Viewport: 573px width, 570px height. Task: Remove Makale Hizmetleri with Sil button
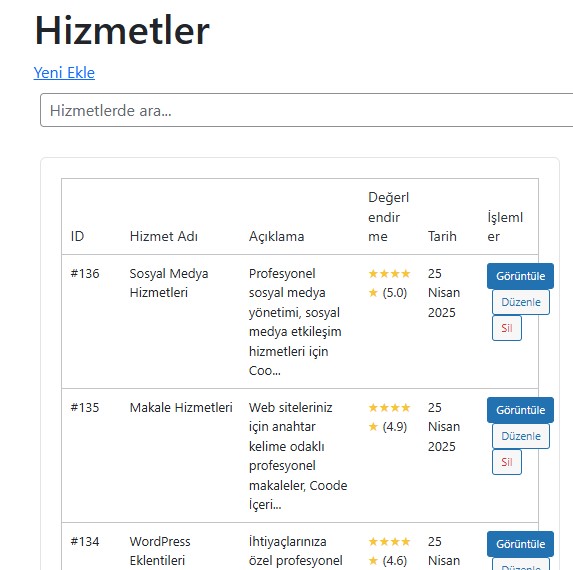[x=506, y=462]
